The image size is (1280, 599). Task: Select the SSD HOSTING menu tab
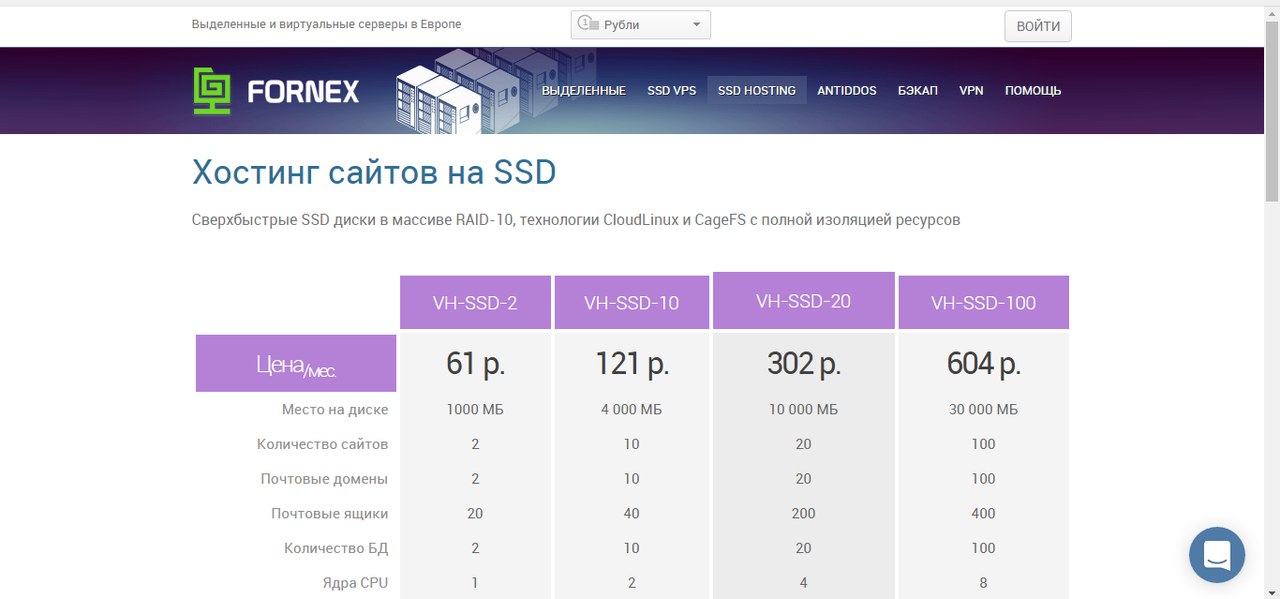[x=756, y=91]
